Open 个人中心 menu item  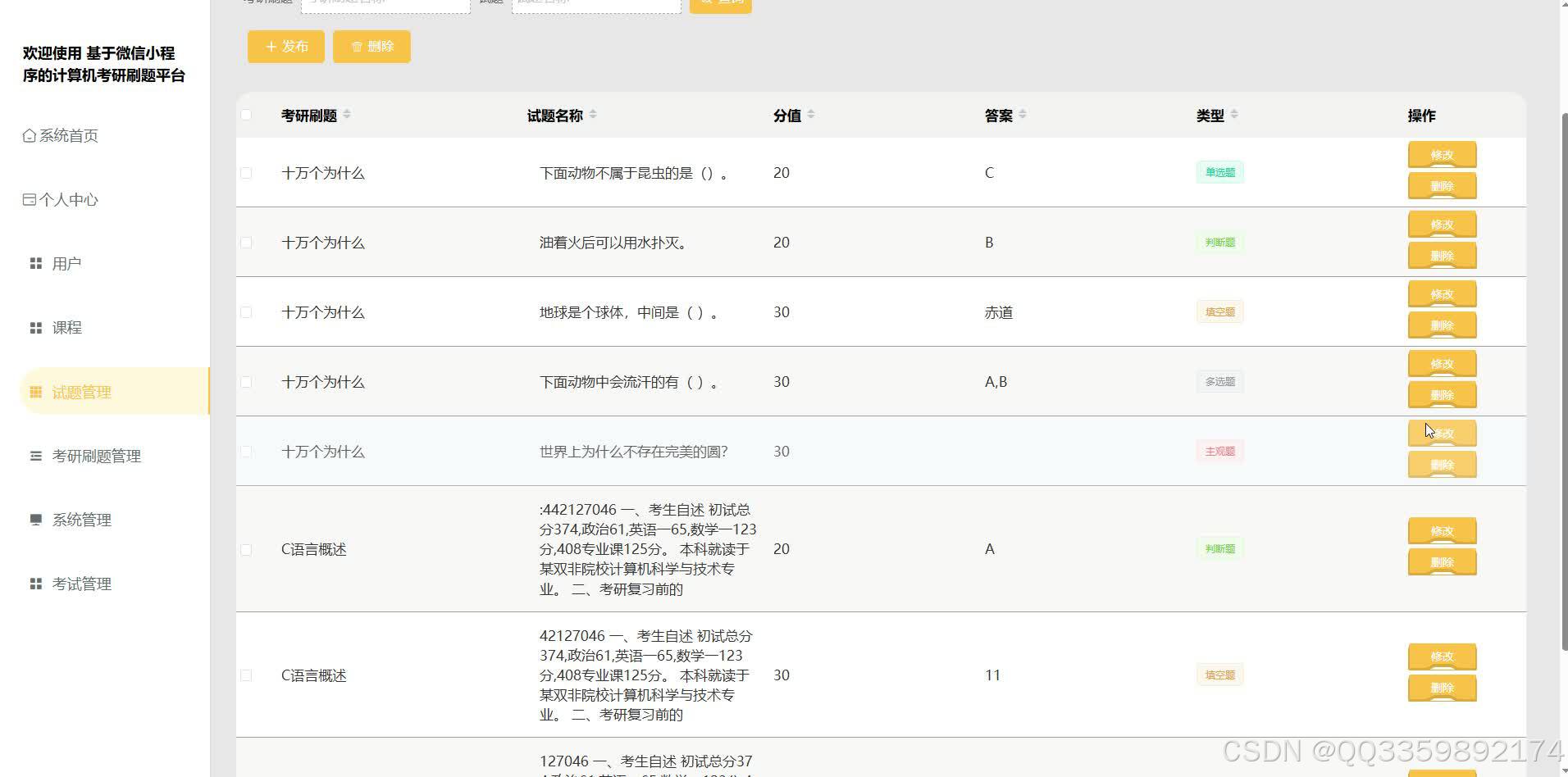click(69, 200)
